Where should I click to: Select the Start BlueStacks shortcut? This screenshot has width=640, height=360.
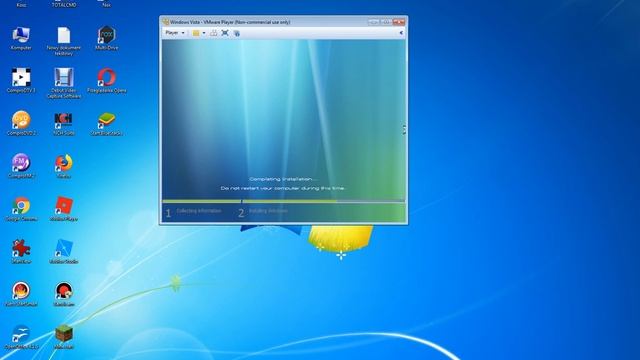click(107, 124)
